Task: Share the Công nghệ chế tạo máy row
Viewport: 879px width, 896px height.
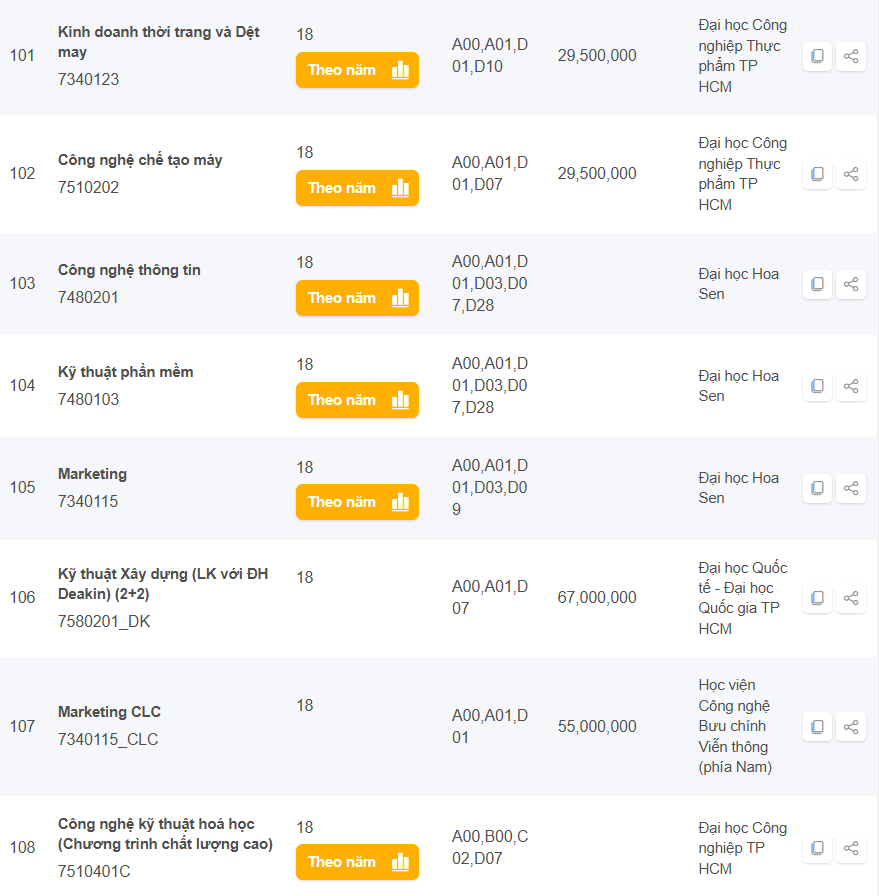Action: click(x=851, y=174)
